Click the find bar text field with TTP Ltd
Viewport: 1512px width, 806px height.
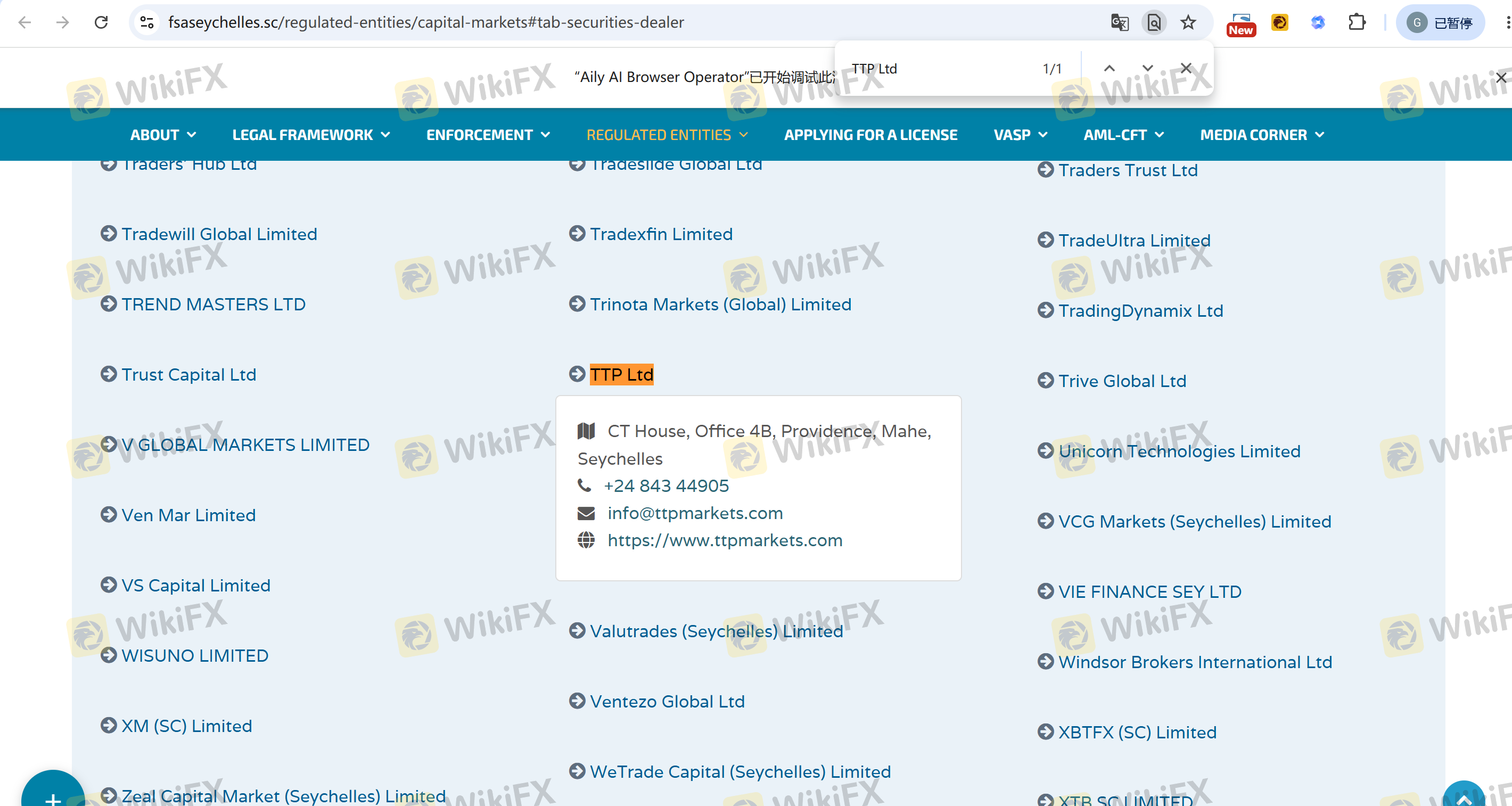point(939,68)
